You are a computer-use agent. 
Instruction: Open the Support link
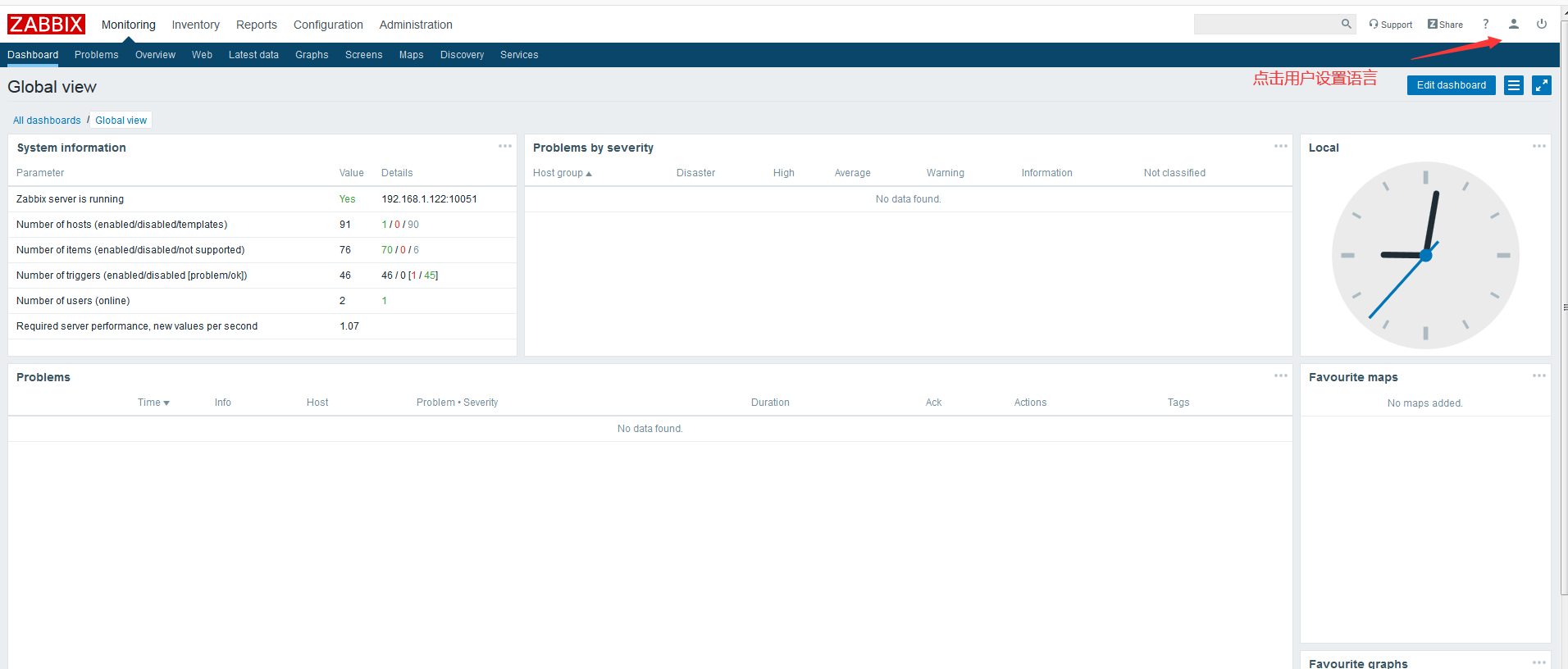pos(1391,25)
